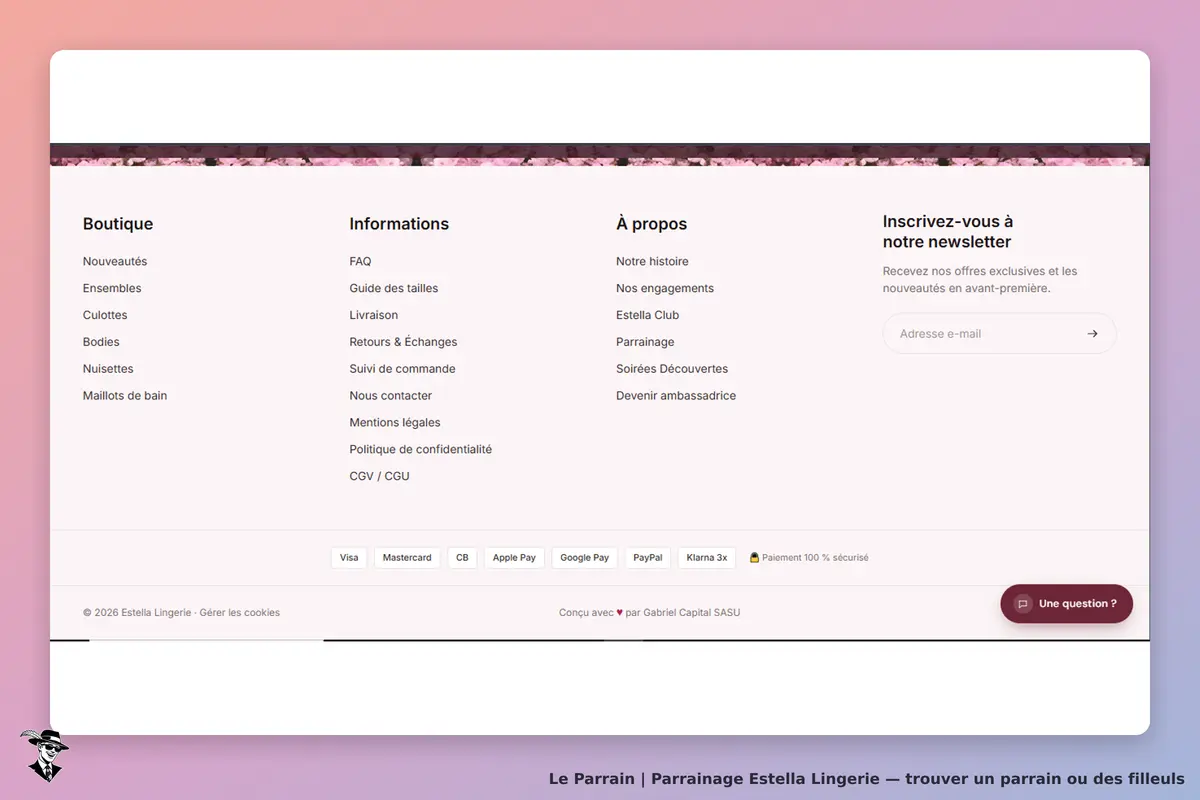Open Culottes category link
Image resolution: width=1200 pixels, height=800 pixels.
(105, 315)
